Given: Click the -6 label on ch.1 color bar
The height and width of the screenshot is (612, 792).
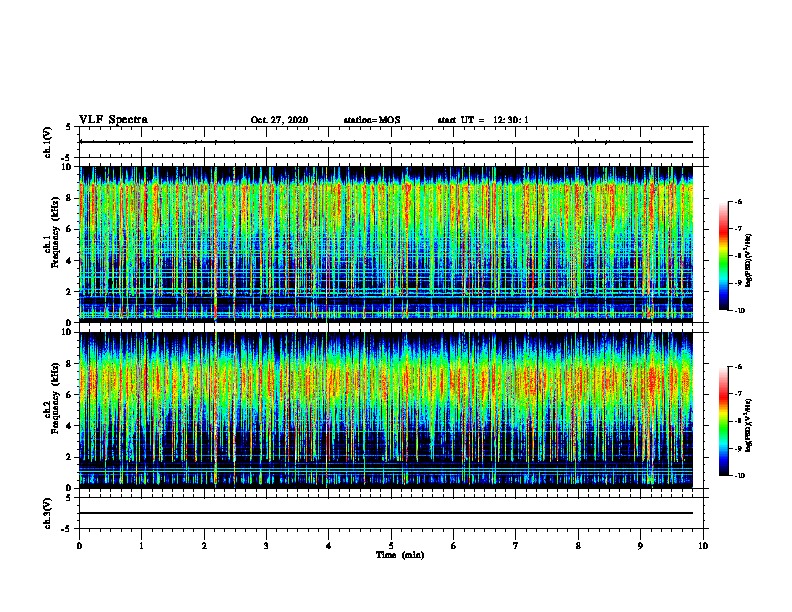Looking at the screenshot, I should (738, 201).
